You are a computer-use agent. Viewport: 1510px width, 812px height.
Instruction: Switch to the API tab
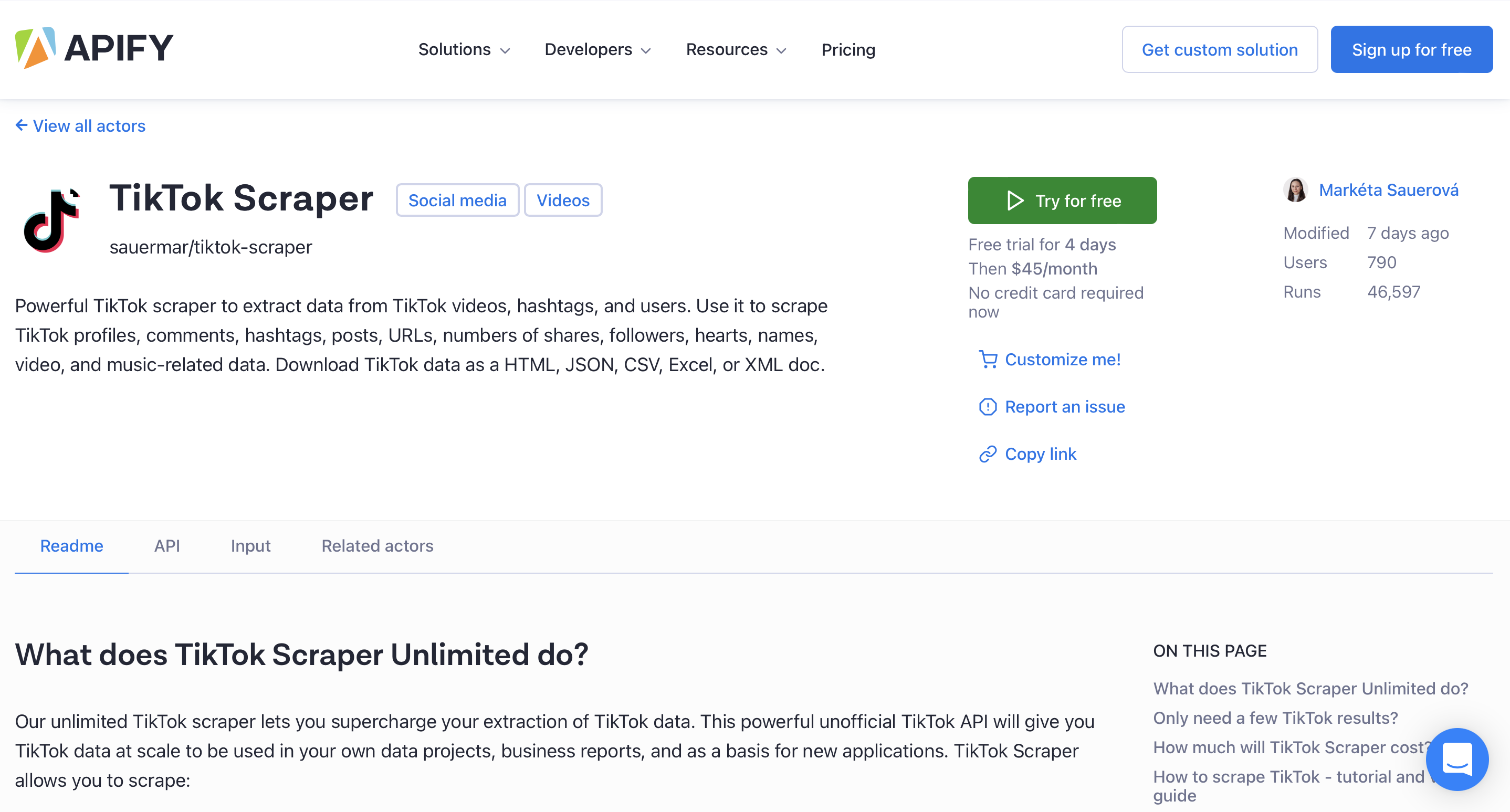pos(167,545)
